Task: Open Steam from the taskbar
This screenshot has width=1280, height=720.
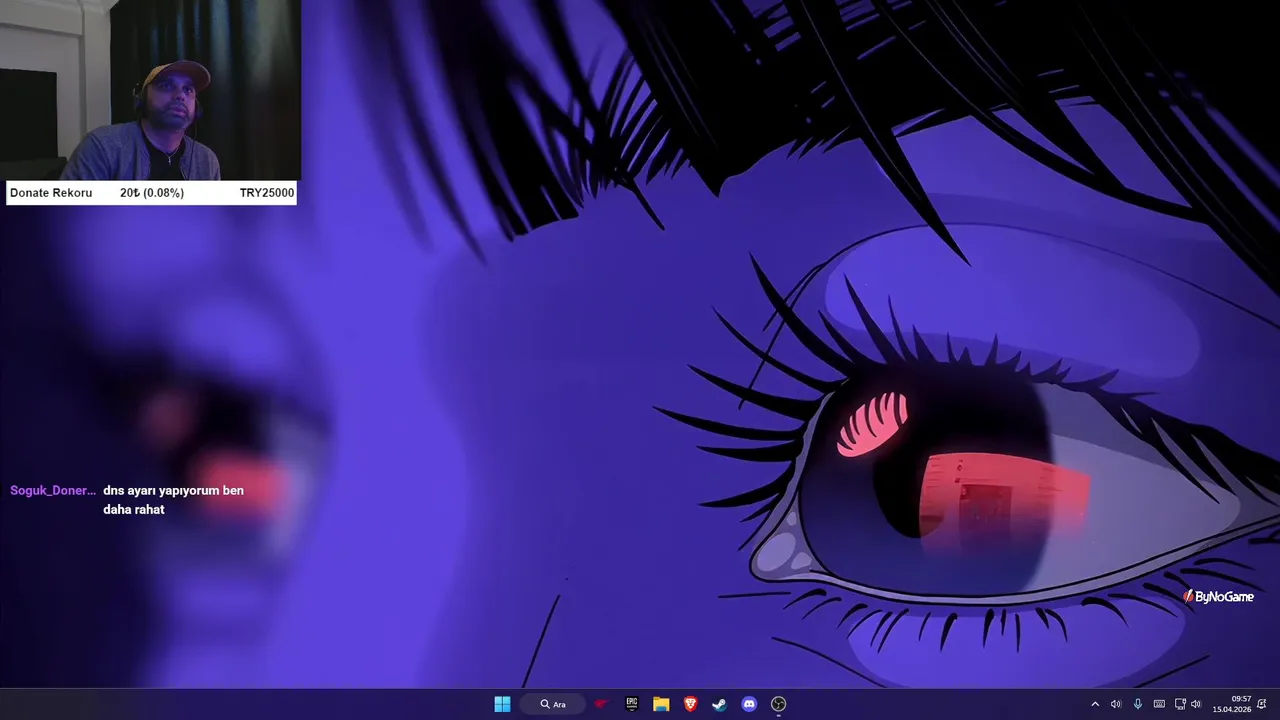Action: coord(719,704)
